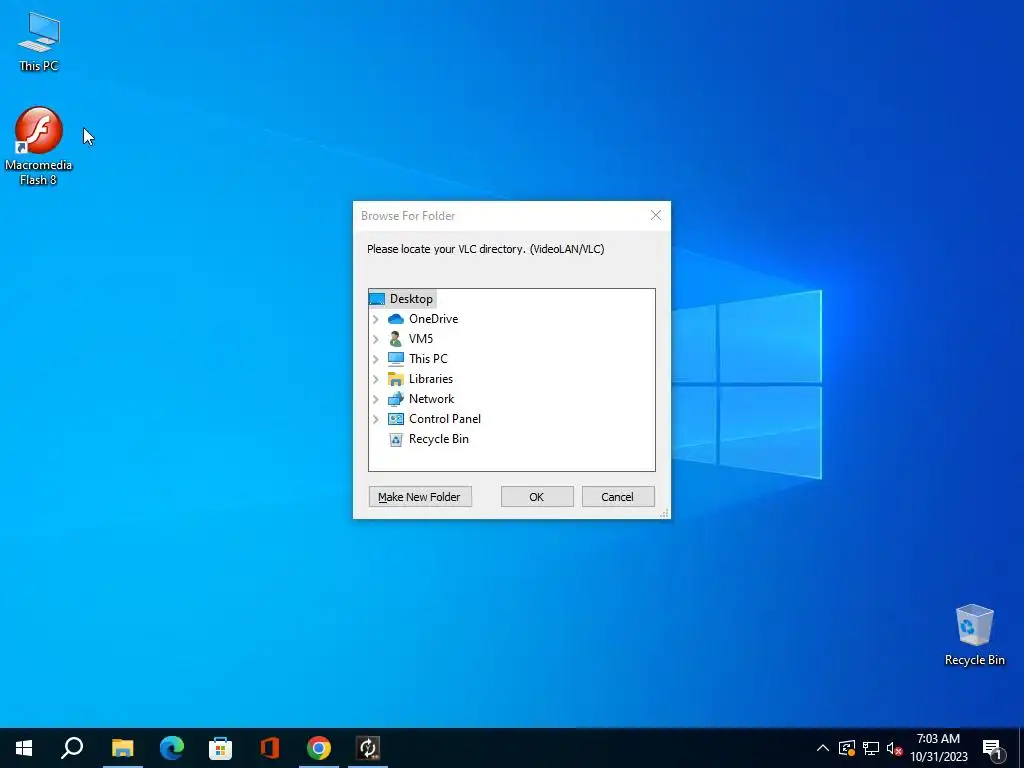Open Office from taskbar
This screenshot has height=768, width=1024.
pos(270,748)
